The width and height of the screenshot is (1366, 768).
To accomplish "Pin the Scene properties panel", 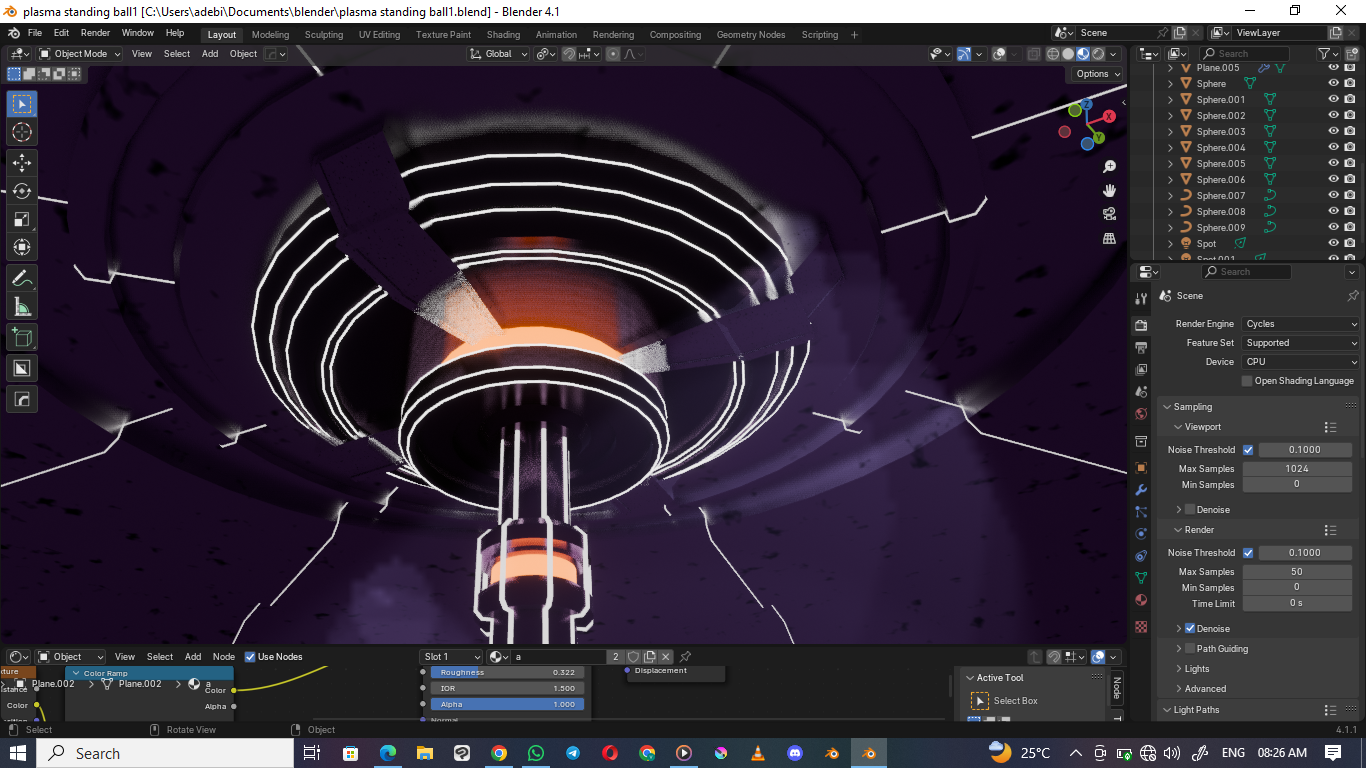I will [1353, 296].
